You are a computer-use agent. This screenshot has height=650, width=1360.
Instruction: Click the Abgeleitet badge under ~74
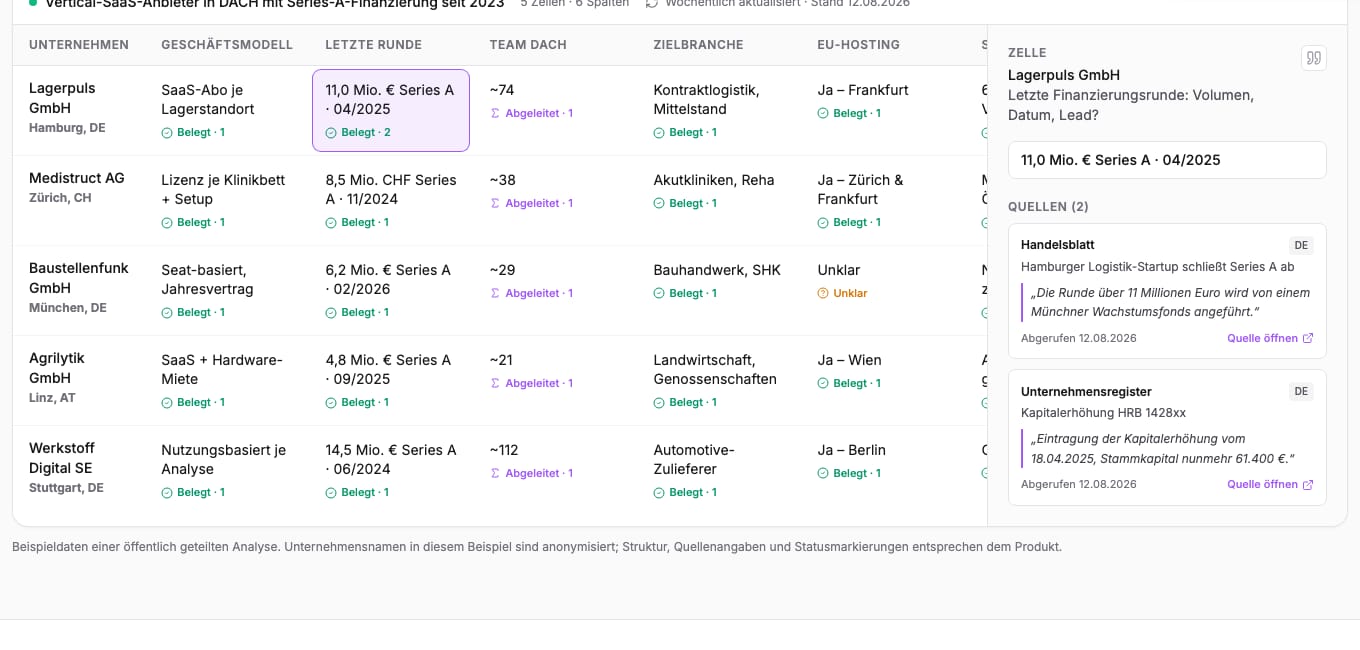(x=531, y=113)
